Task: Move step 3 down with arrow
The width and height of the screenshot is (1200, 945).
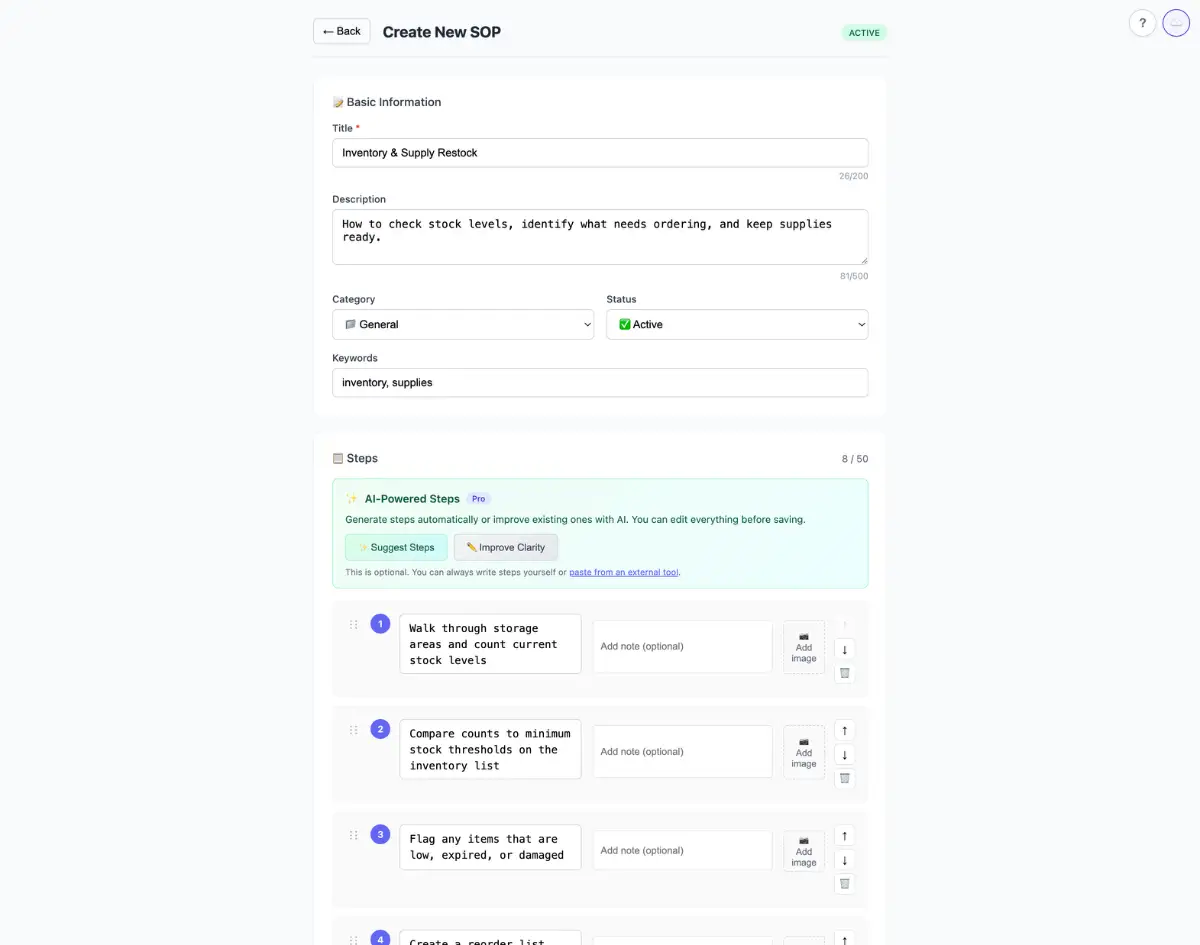Action: (x=845, y=860)
